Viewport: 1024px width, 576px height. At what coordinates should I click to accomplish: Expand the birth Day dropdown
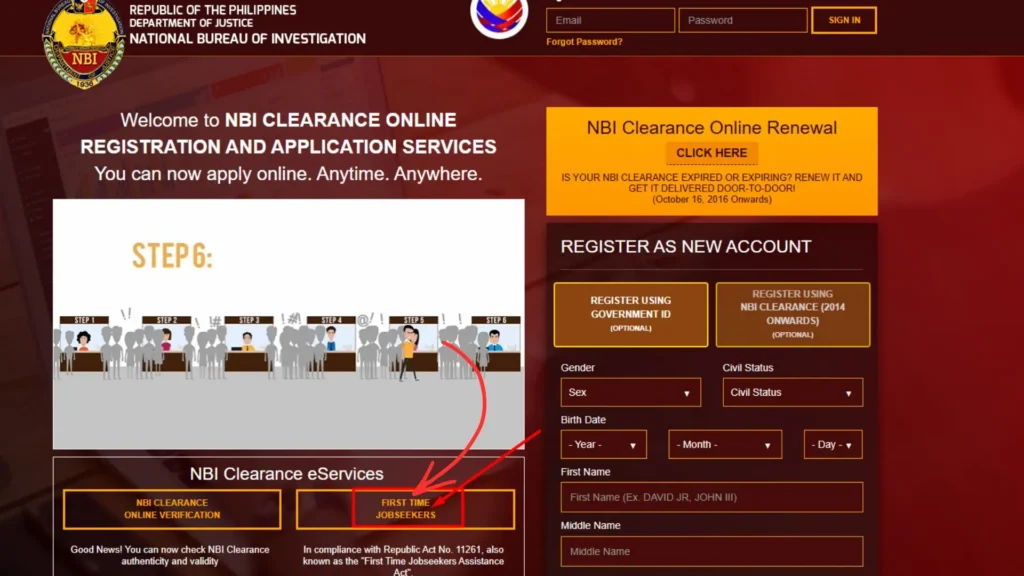pyautogui.click(x=833, y=445)
